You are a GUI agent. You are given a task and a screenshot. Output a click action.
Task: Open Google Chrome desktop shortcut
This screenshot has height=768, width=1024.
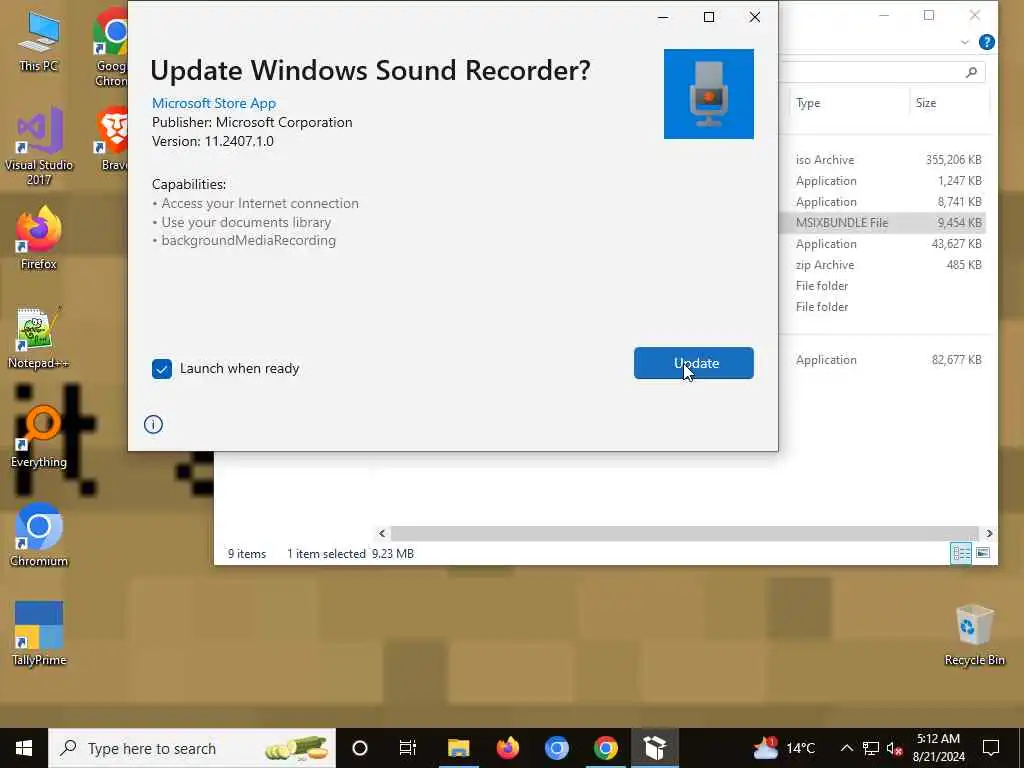[112, 48]
